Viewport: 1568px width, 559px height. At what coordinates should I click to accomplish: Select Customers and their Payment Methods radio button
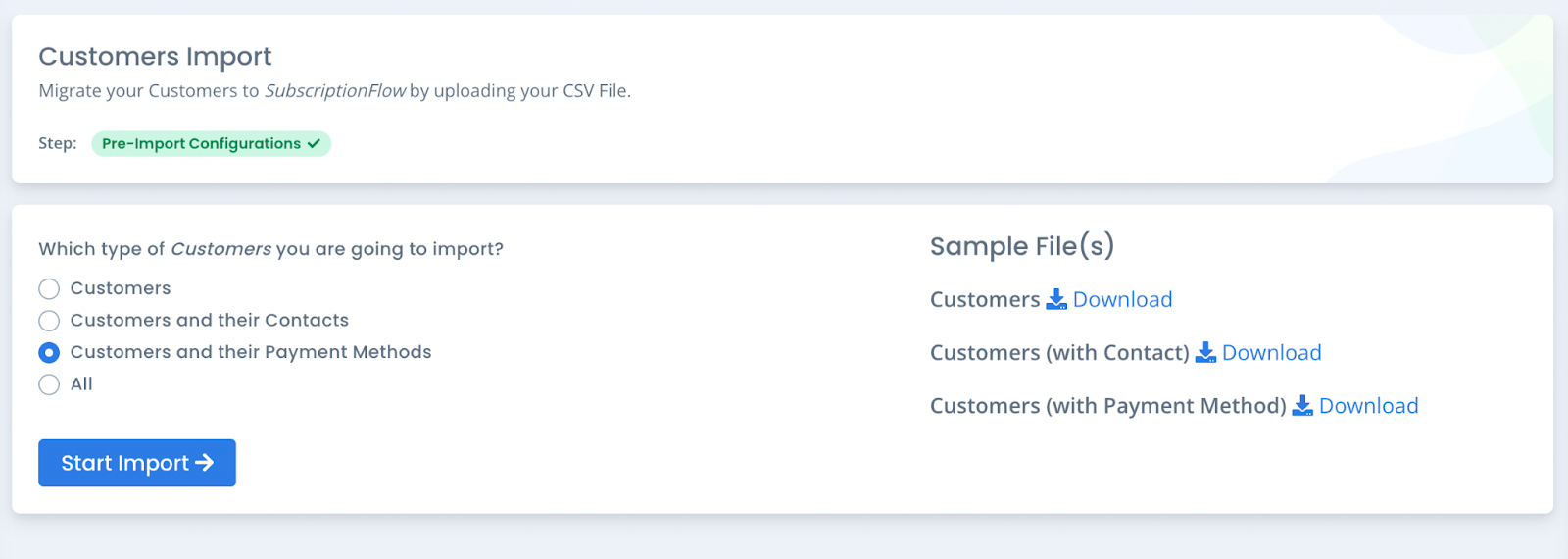click(49, 352)
